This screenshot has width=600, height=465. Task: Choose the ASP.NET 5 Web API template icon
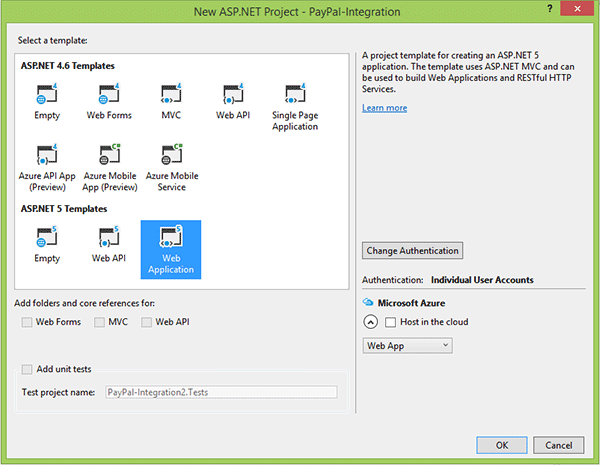point(109,237)
